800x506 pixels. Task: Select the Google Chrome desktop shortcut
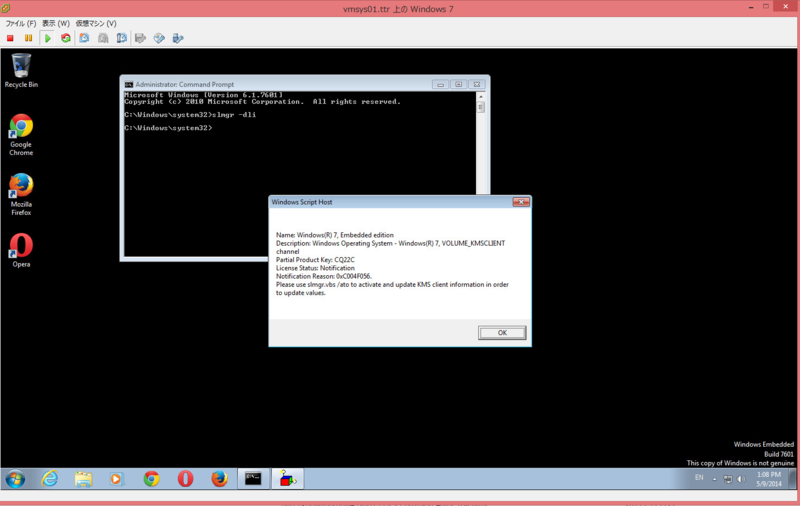(21, 135)
